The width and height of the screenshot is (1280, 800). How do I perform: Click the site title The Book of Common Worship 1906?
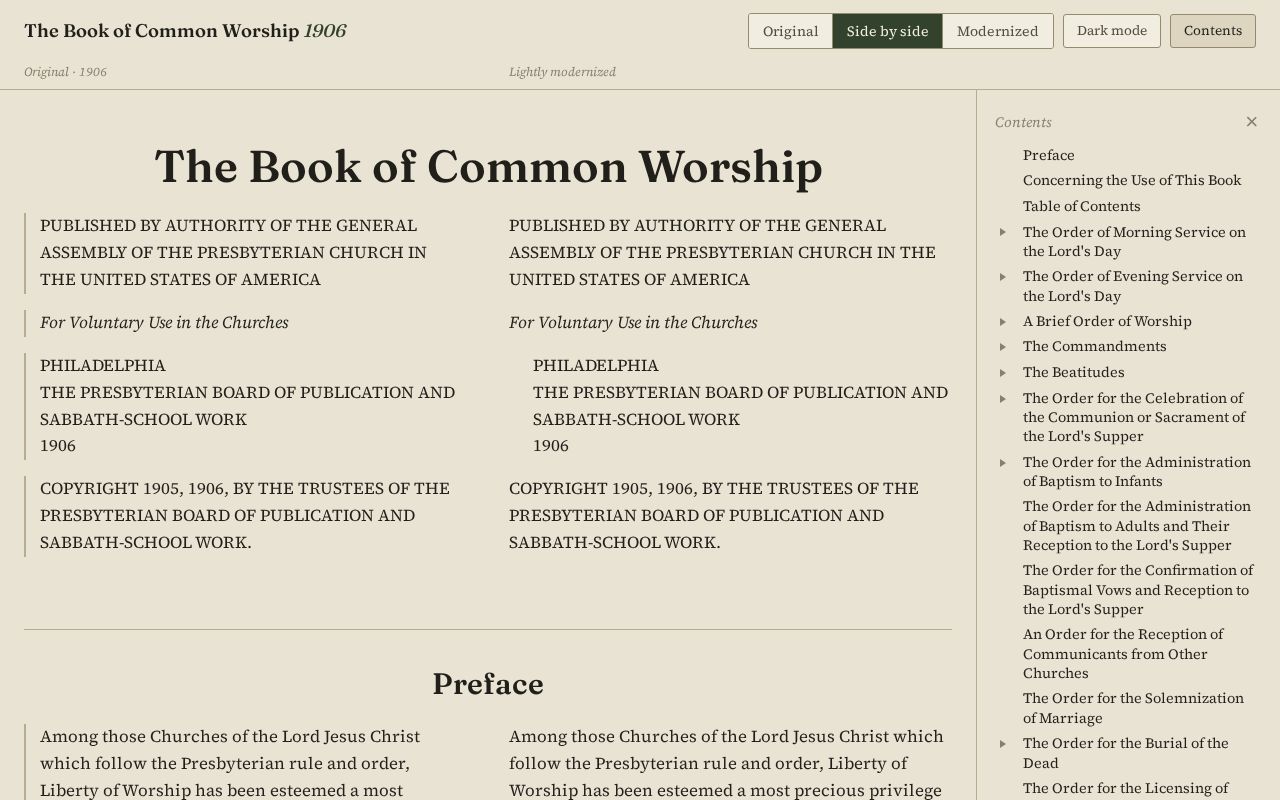[x=185, y=31]
